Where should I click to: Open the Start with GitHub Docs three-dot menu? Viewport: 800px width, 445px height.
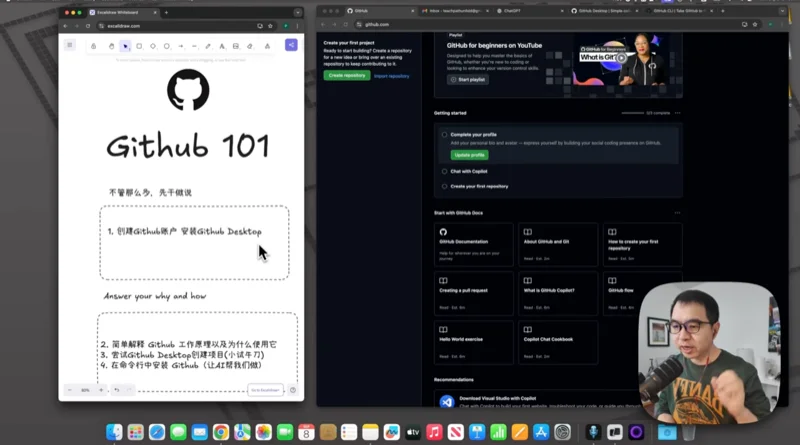[x=678, y=213]
